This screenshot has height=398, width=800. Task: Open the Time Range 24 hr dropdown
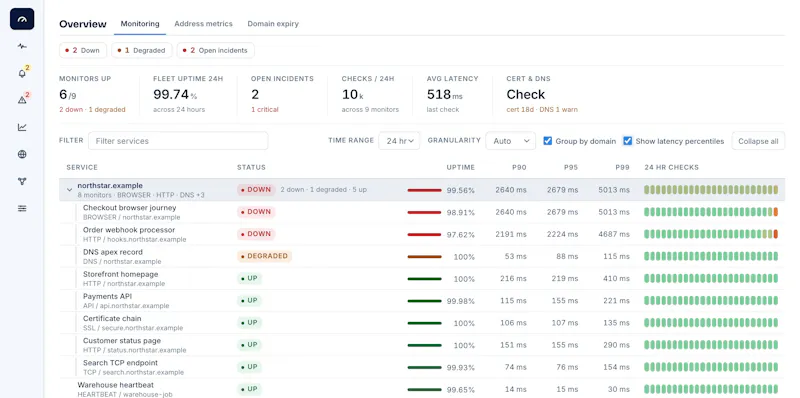point(399,141)
